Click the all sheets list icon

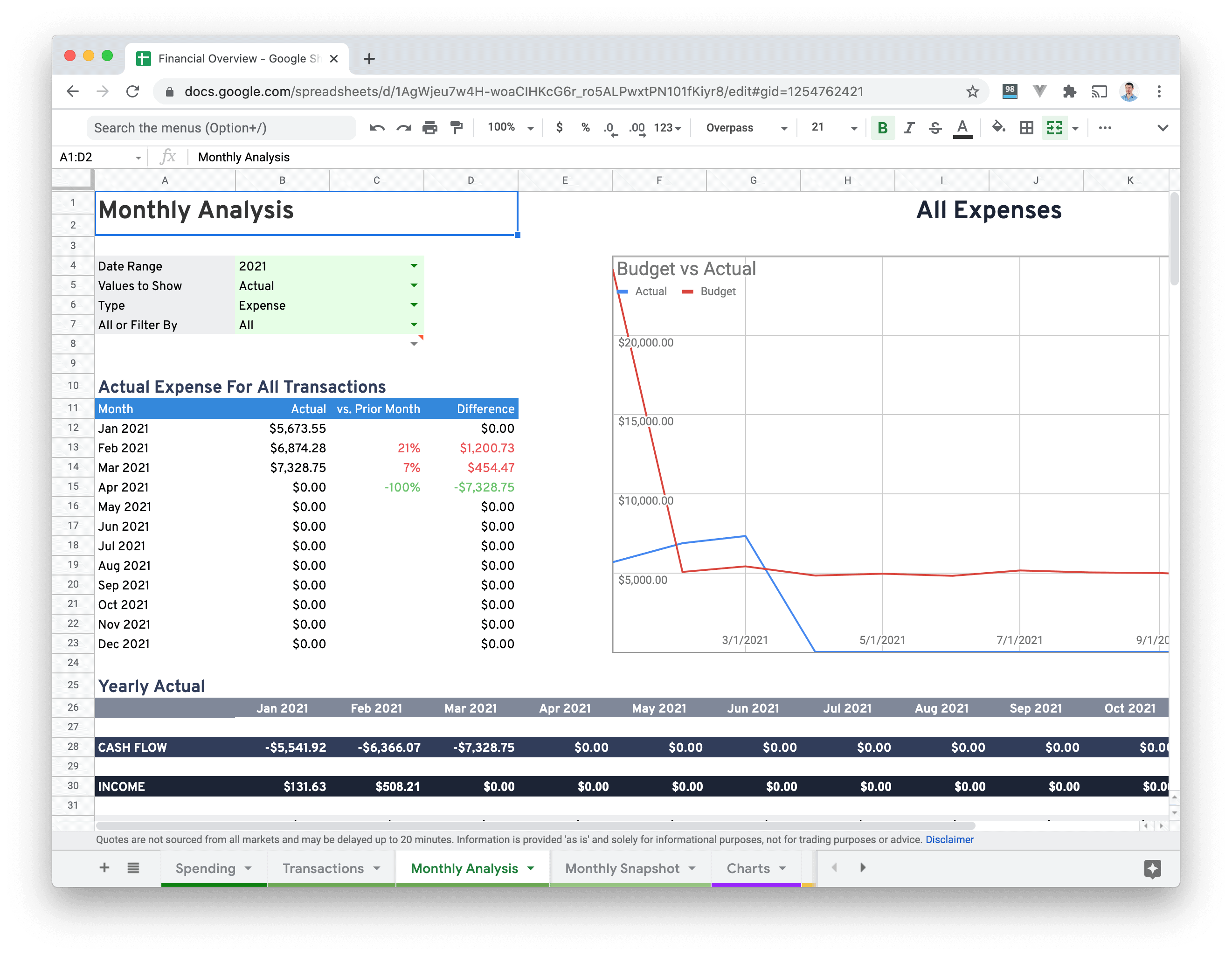(133, 868)
